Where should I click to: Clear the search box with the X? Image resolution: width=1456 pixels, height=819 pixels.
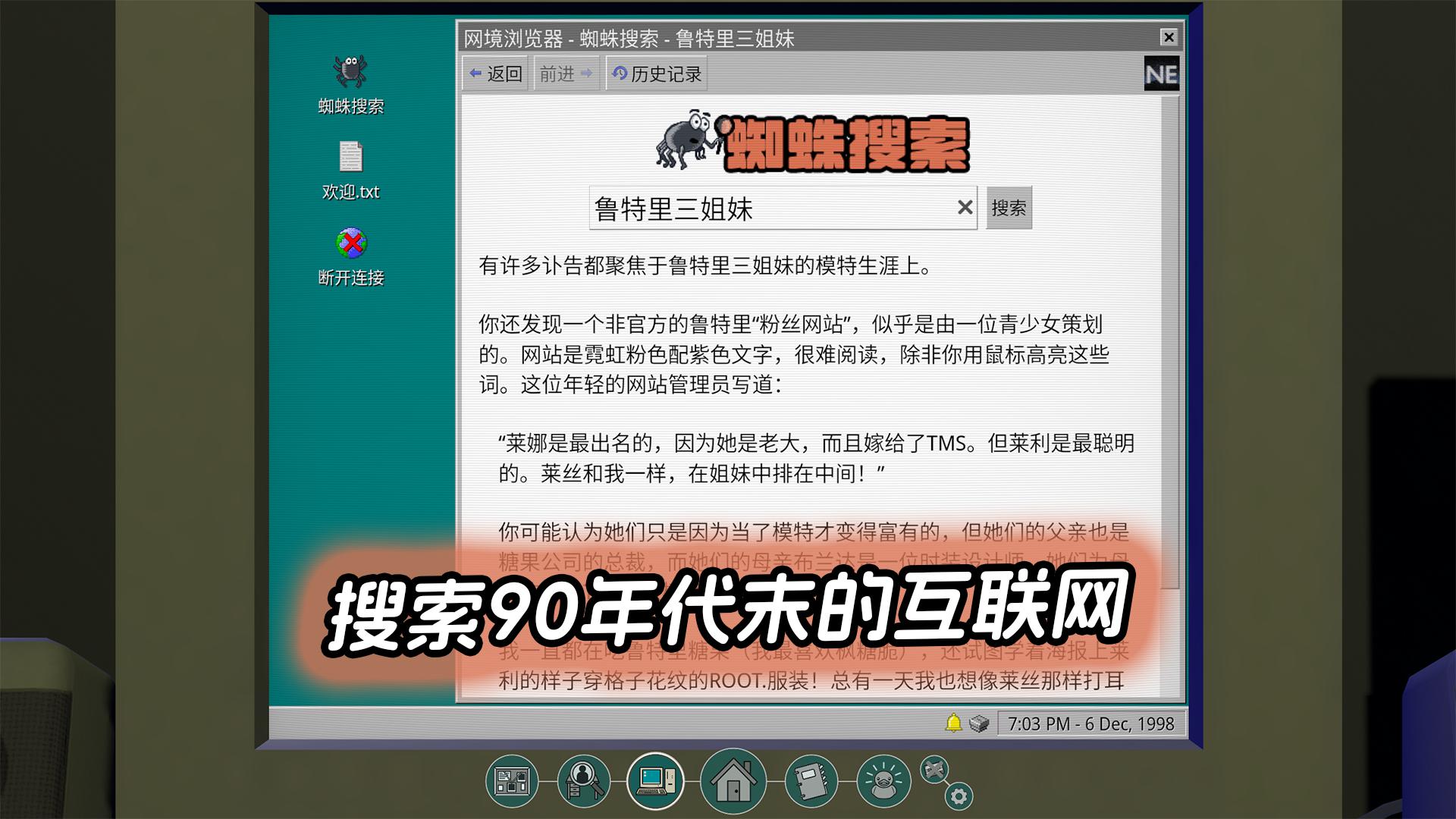(965, 207)
